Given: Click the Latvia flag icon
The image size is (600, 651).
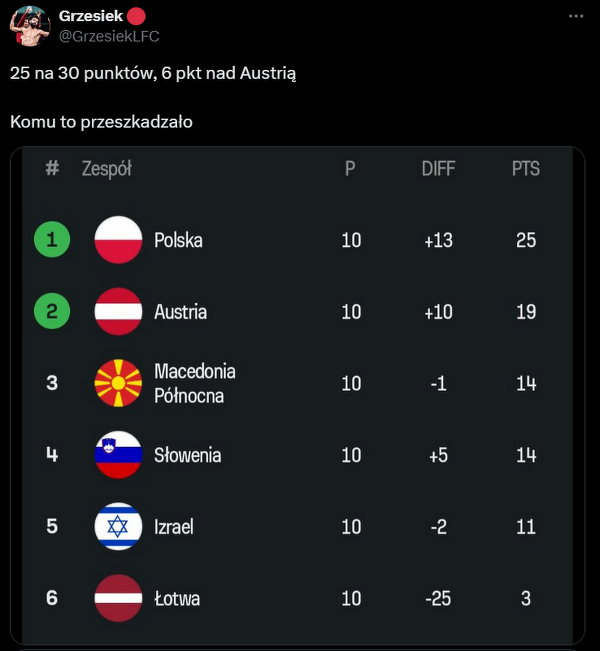Looking at the screenshot, I should coord(118,598).
